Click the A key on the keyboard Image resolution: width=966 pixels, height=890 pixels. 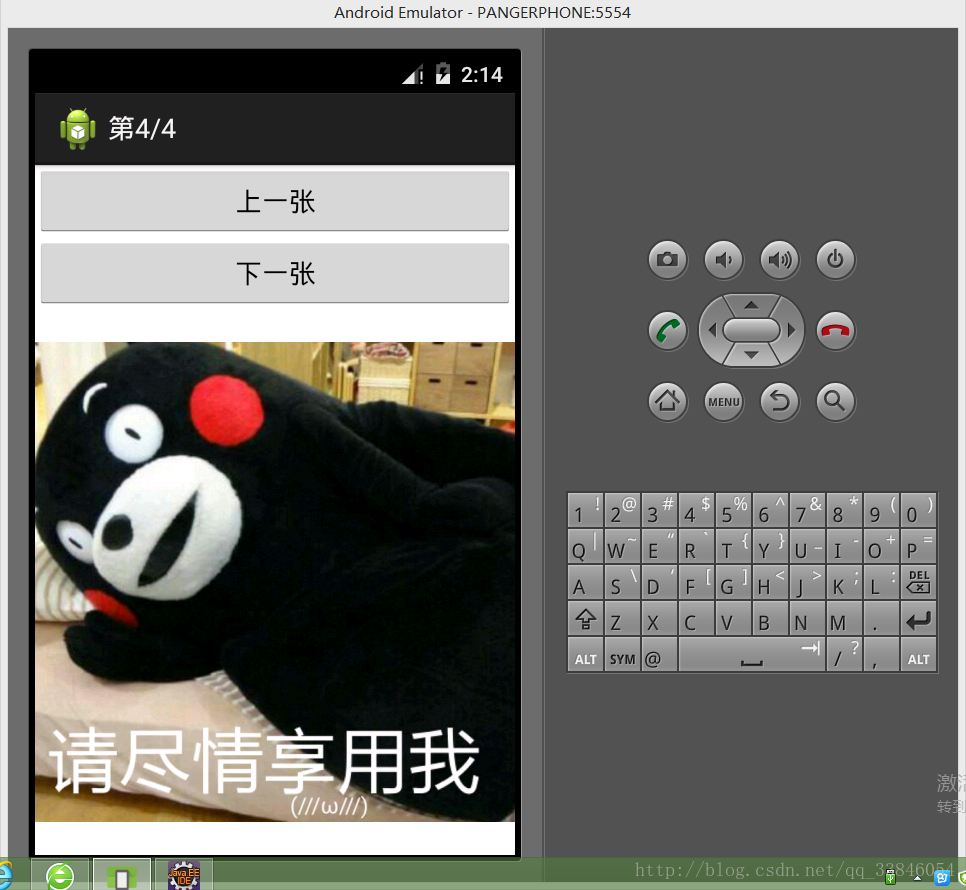(585, 582)
